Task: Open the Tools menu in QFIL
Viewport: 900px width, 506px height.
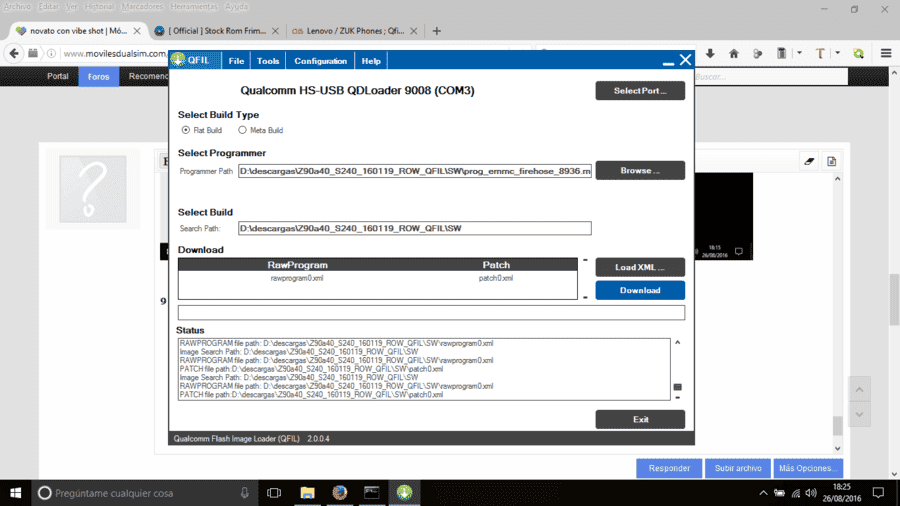Action: coord(267,61)
